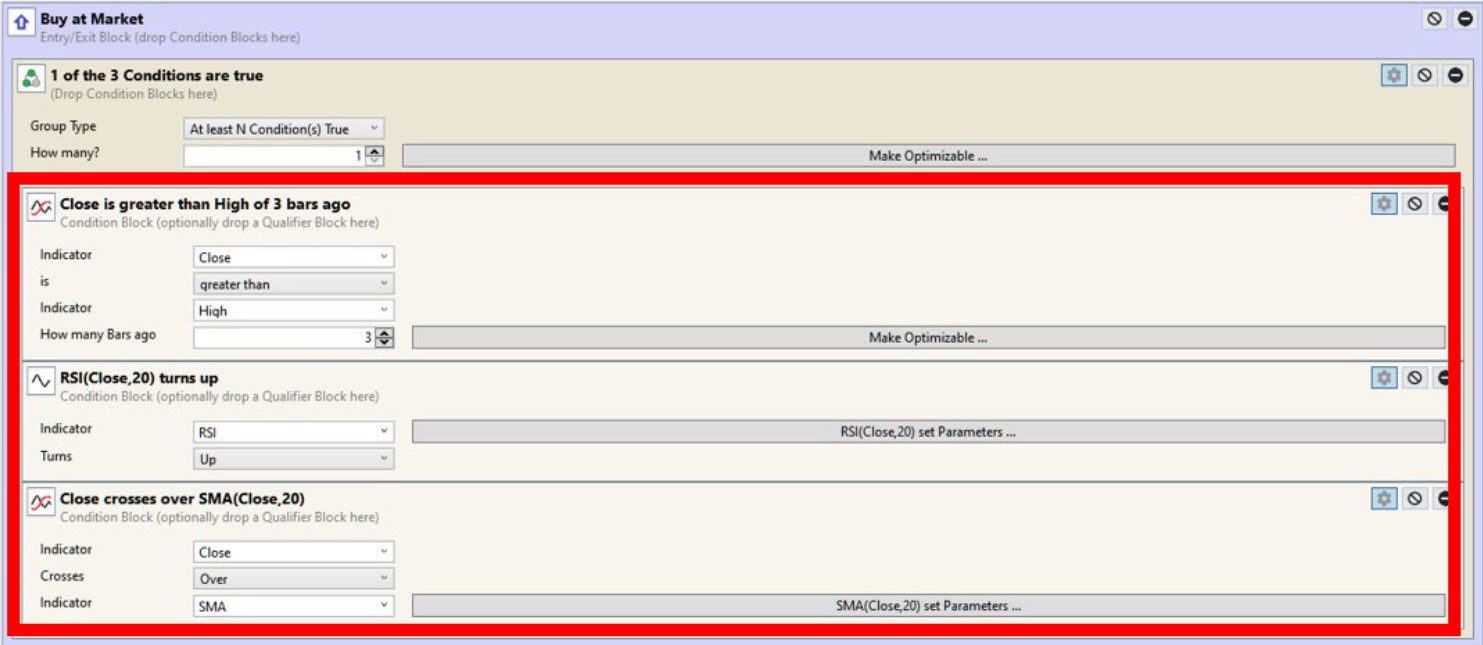The width and height of the screenshot is (1483, 645).
Task: Disable the RSI turns up condition
Action: 1414,378
